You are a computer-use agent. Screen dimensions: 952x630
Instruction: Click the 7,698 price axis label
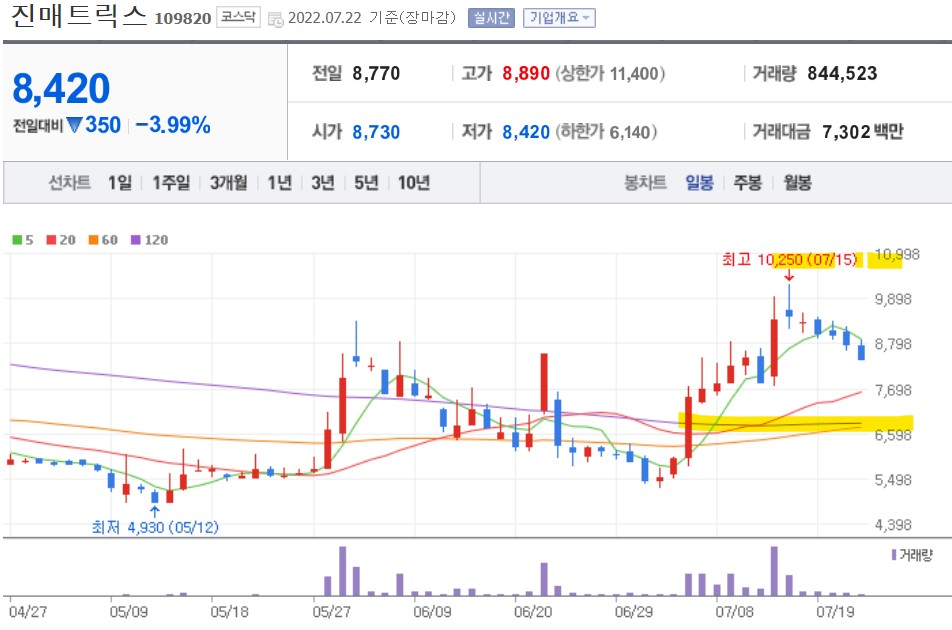click(893, 390)
